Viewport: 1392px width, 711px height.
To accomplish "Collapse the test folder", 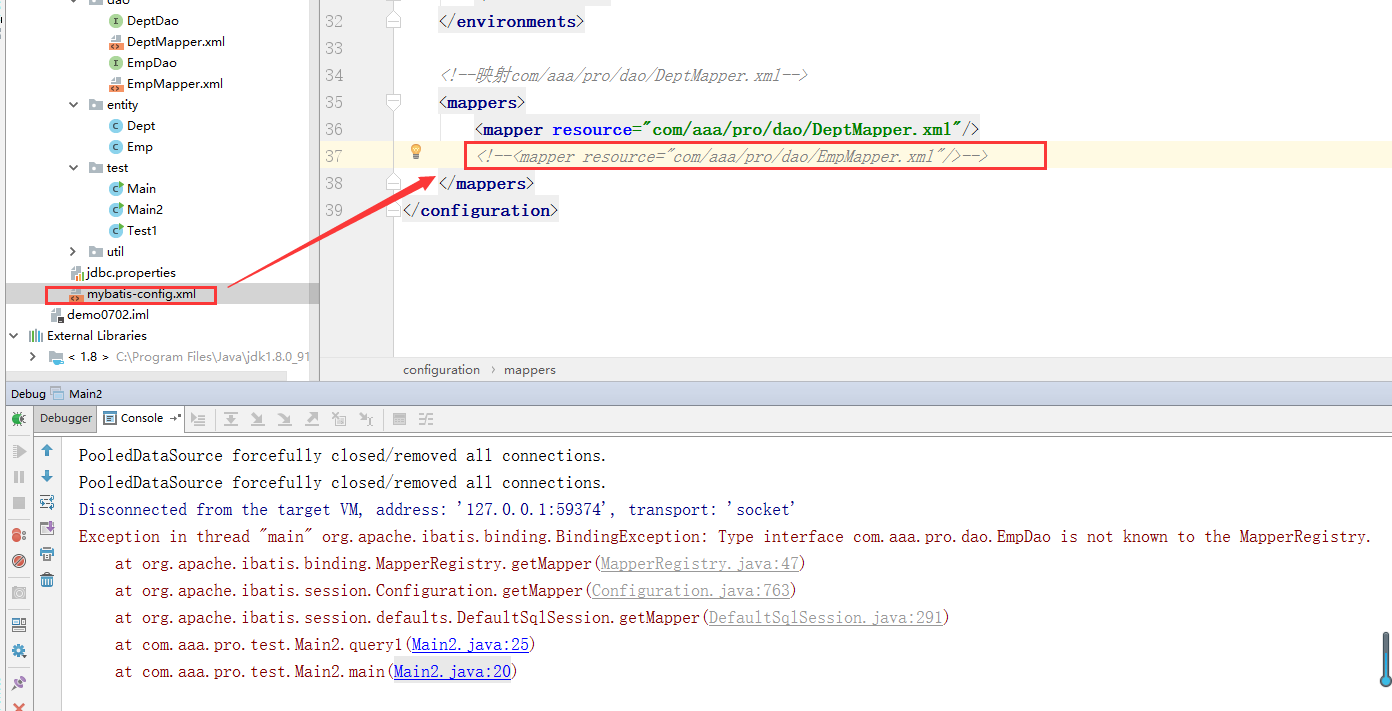I will tap(73, 168).
